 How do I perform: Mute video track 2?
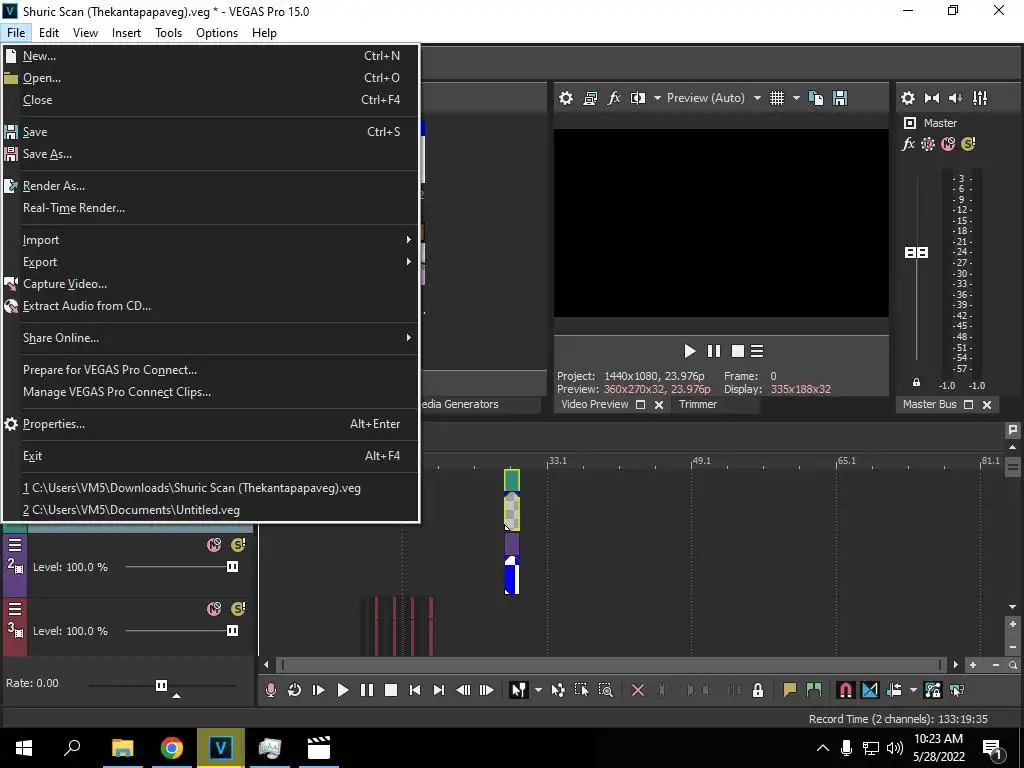point(214,545)
